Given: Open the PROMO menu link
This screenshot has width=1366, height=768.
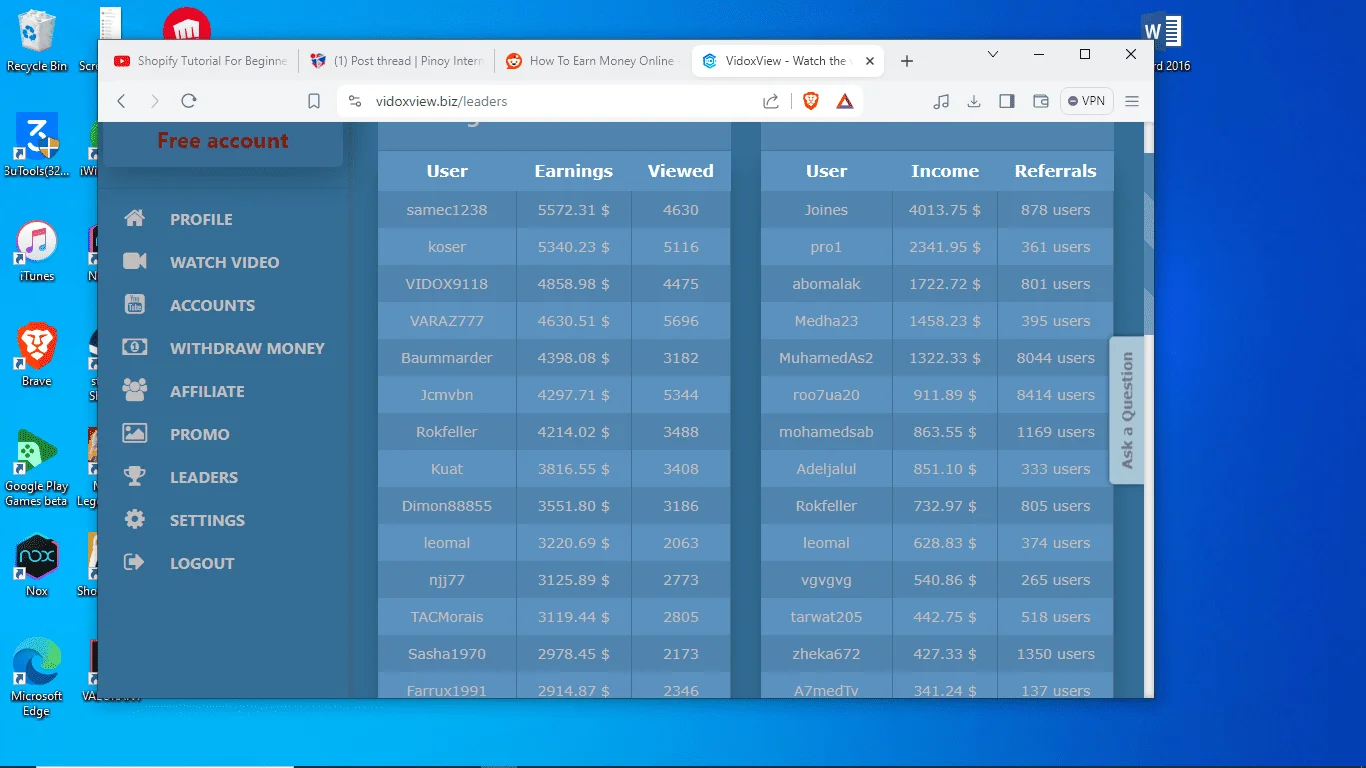Looking at the screenshot, I should [x=200, y=435].
